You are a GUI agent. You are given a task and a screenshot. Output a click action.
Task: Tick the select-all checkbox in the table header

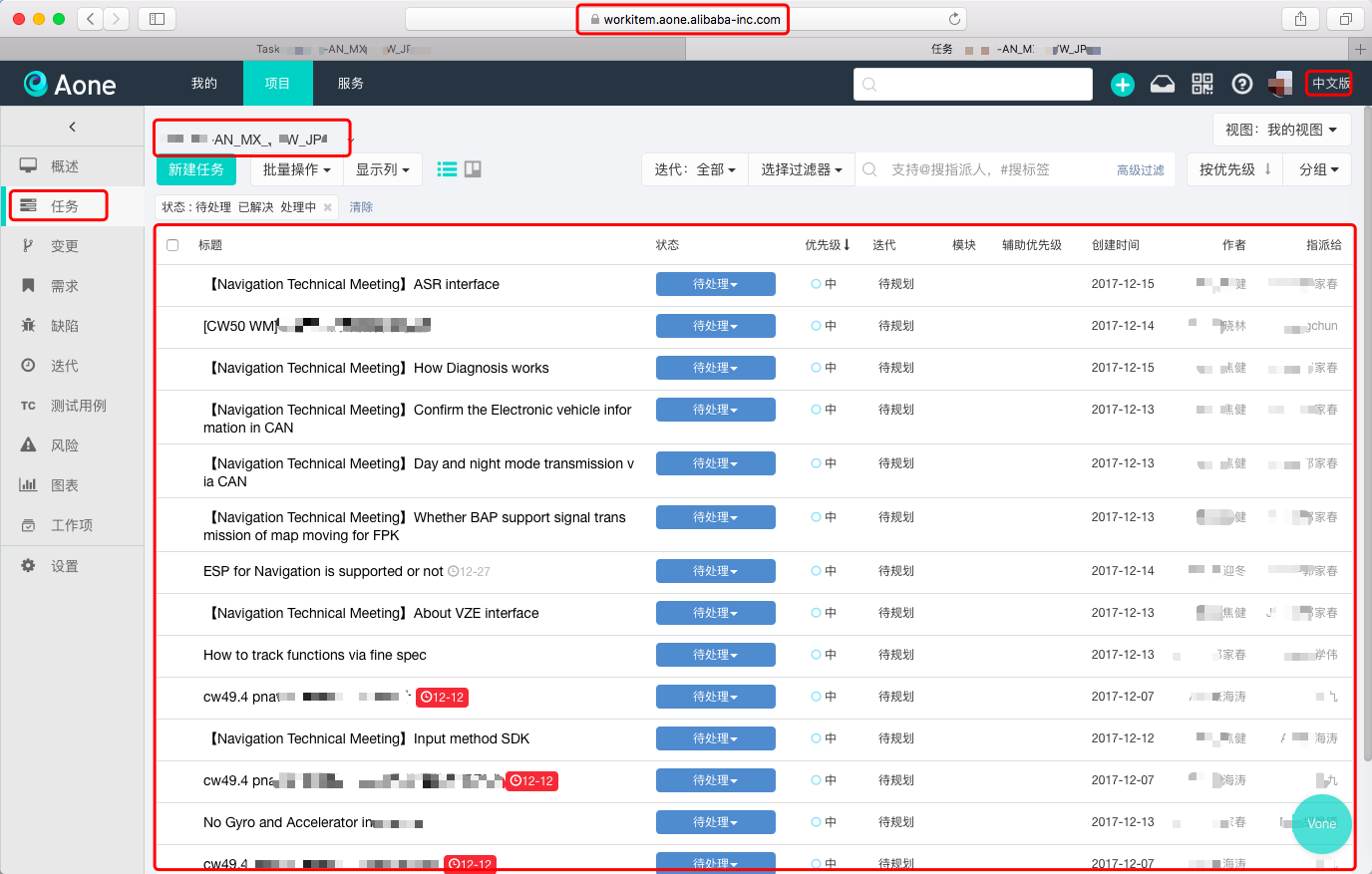(x=172, y=245)
